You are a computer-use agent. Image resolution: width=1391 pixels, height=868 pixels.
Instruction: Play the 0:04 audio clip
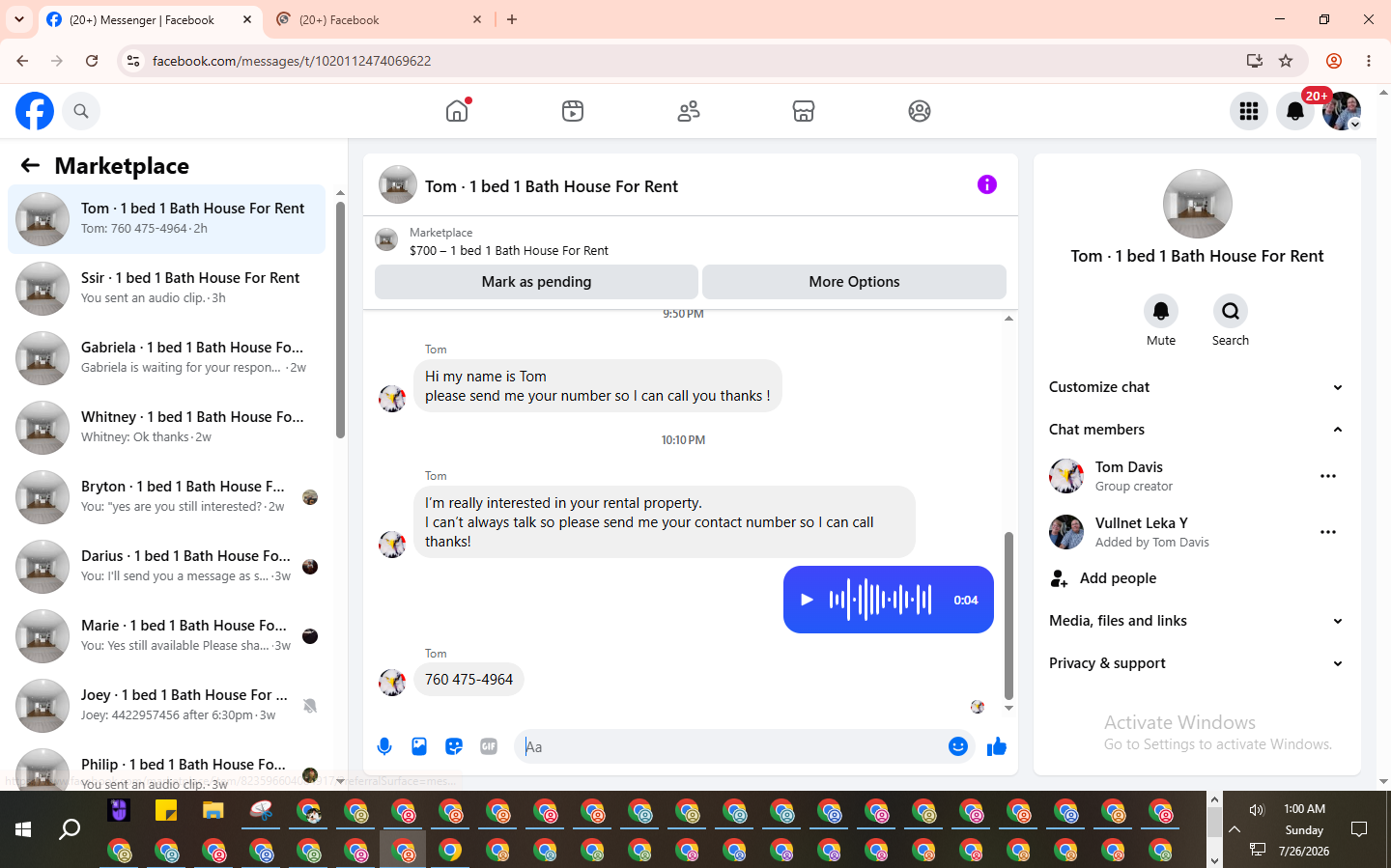807,600
